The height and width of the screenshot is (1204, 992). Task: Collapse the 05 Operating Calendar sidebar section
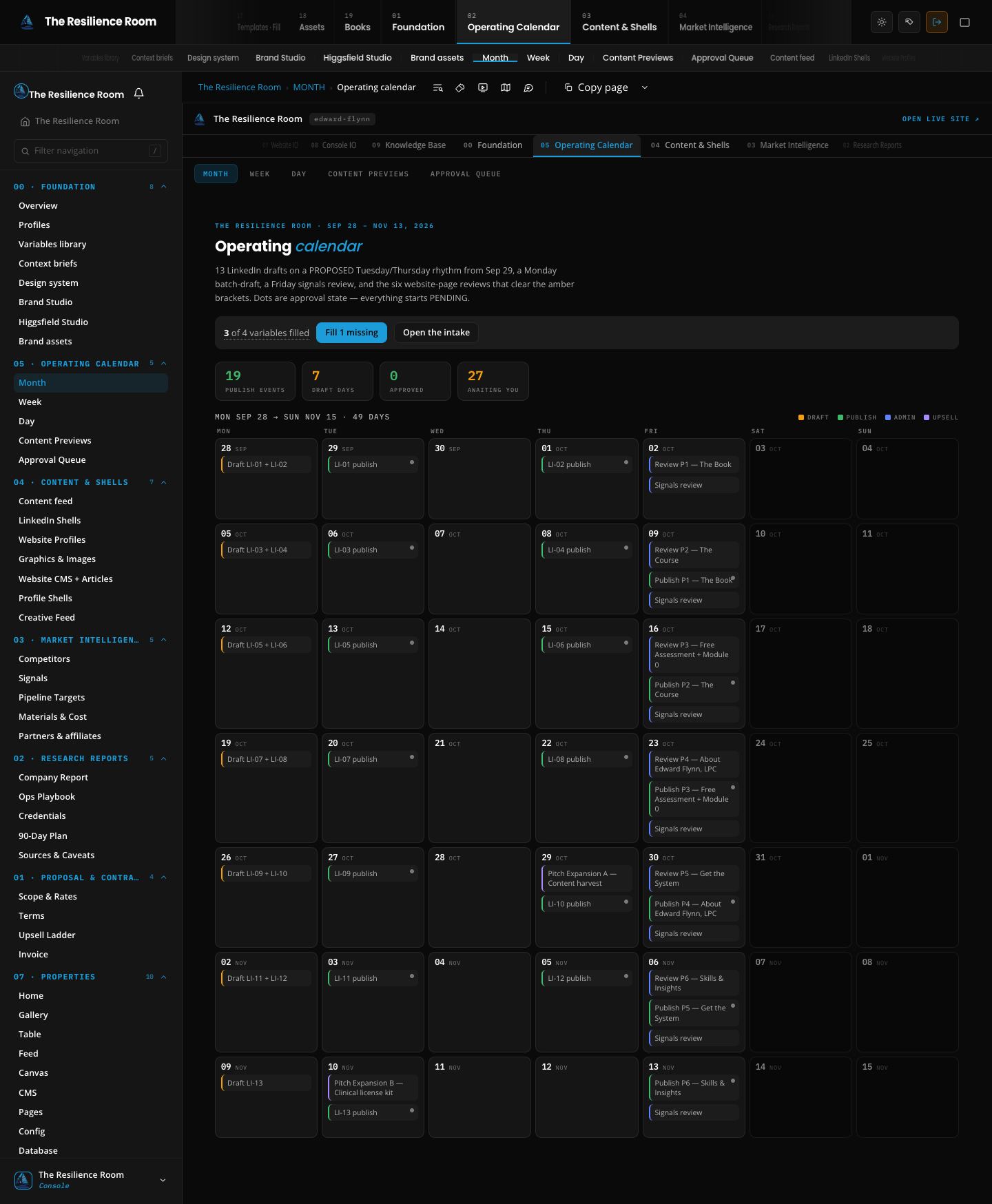pos(164,364)
